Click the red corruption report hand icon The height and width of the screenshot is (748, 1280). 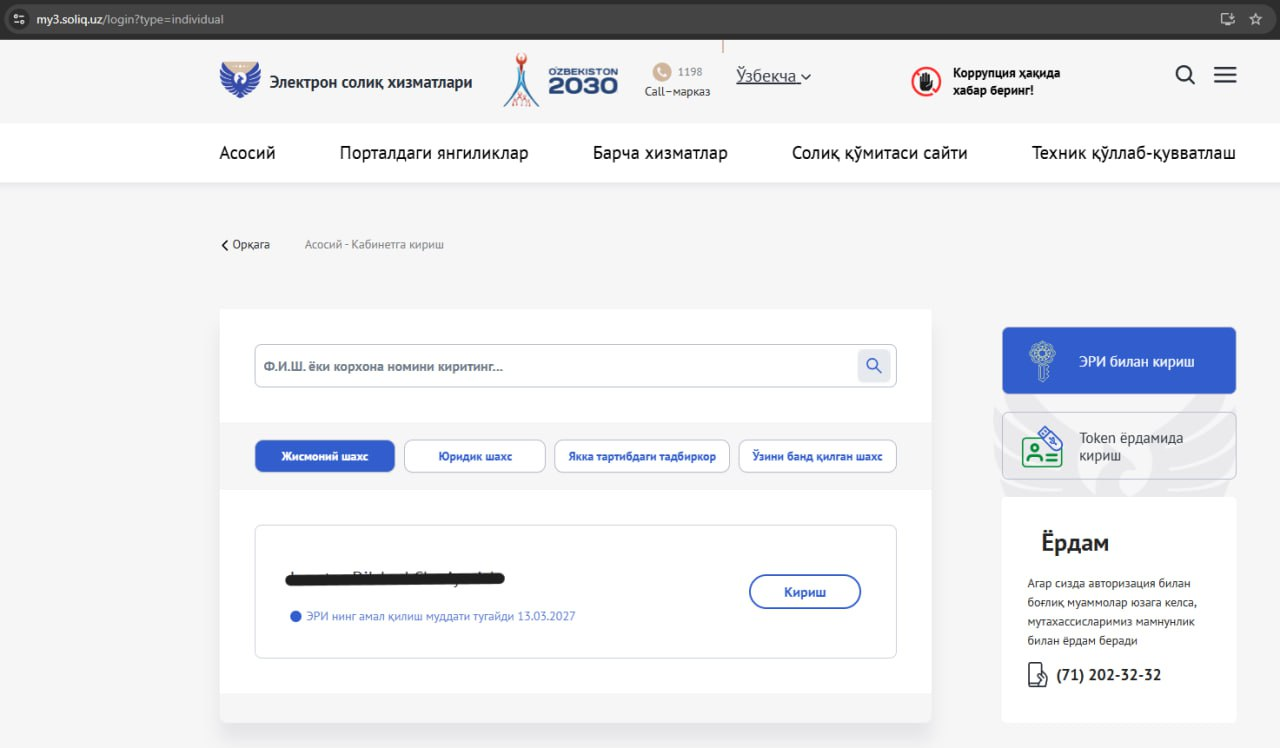pos(926,81)
